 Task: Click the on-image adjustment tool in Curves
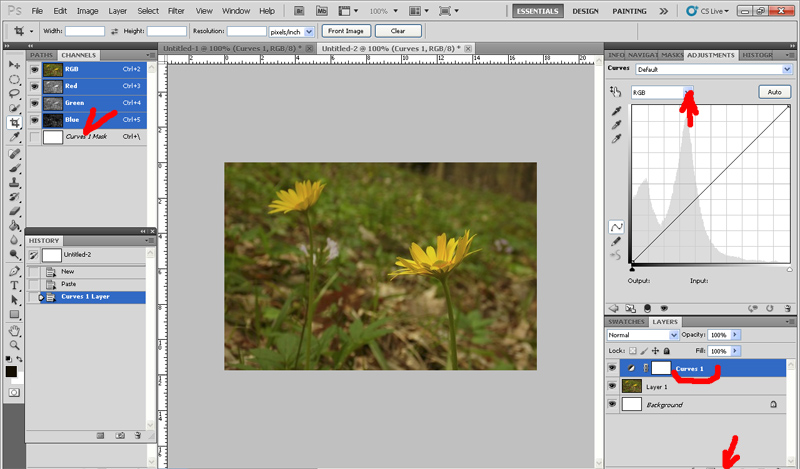click(x=615, y=92)
